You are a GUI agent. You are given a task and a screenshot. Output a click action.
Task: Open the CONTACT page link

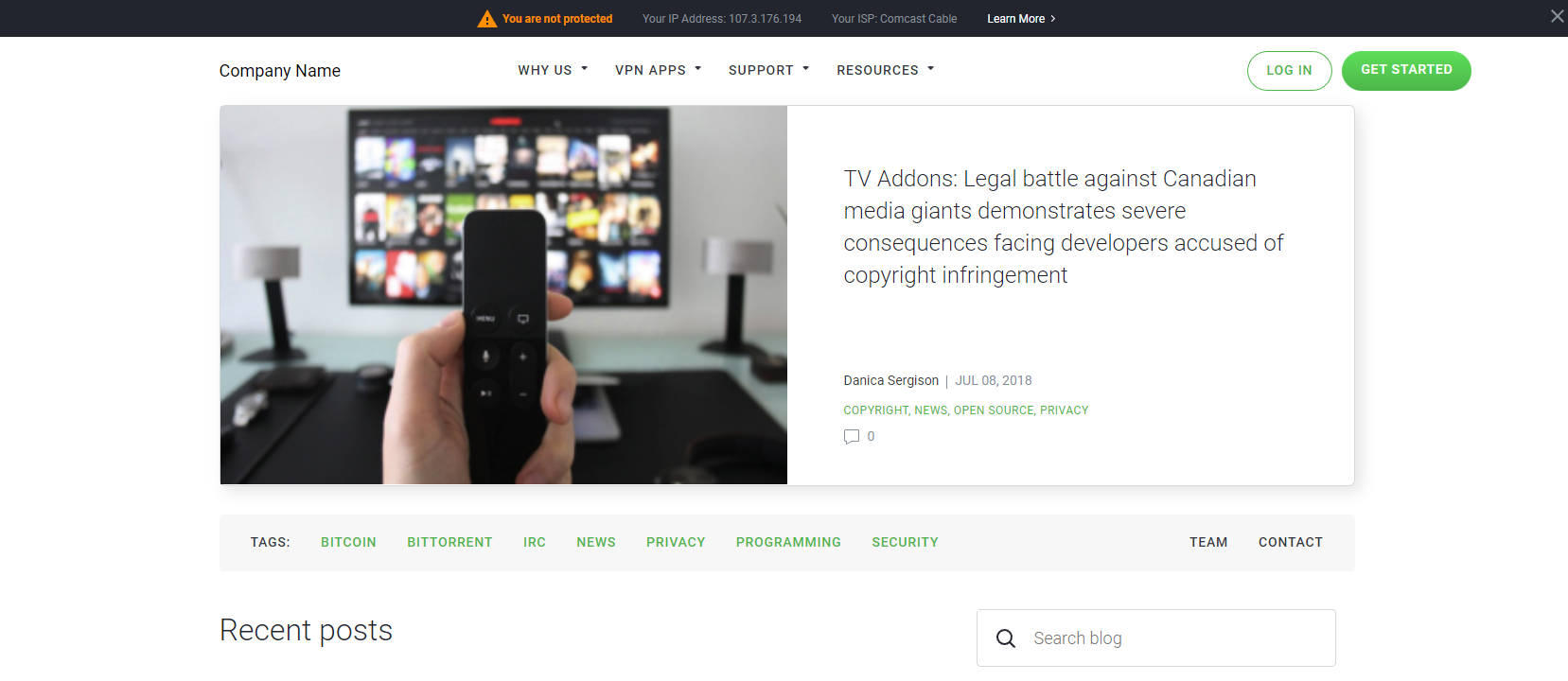pyautogui.click(x=1291, y=543)
